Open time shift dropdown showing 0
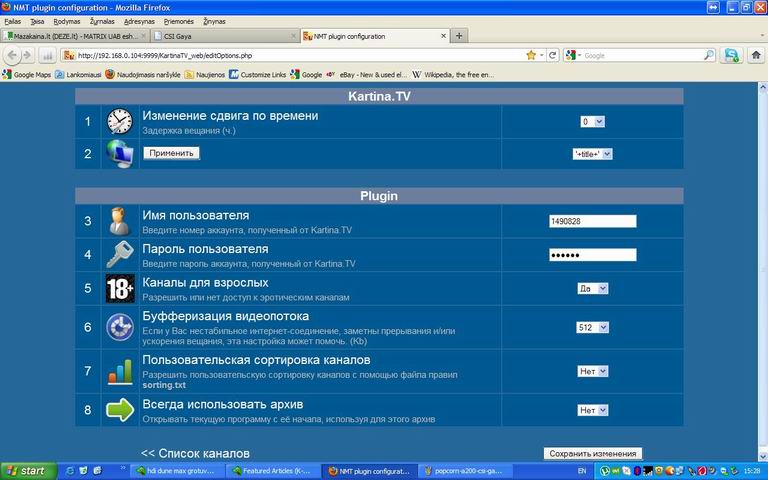The width and height of the screenshot is (768, 480). [x=593, y=121]
